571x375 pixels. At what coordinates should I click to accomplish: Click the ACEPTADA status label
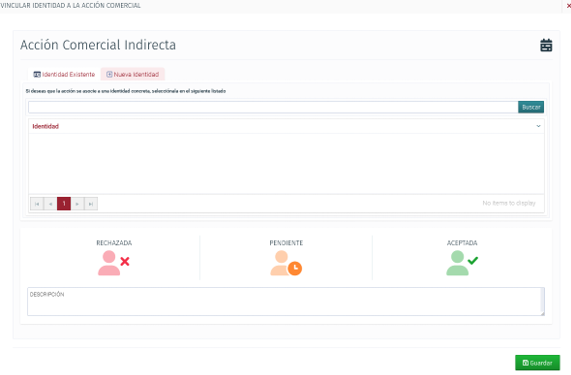coord(462,243)
